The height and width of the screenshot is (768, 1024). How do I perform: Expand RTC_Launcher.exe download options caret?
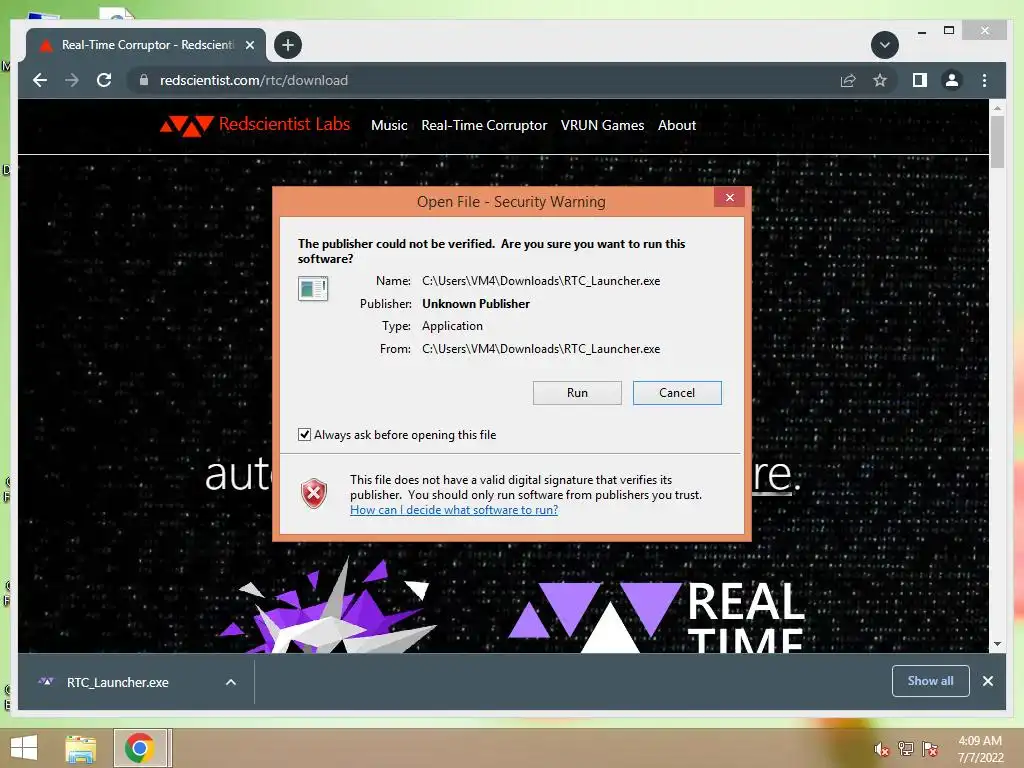(231, 682)
